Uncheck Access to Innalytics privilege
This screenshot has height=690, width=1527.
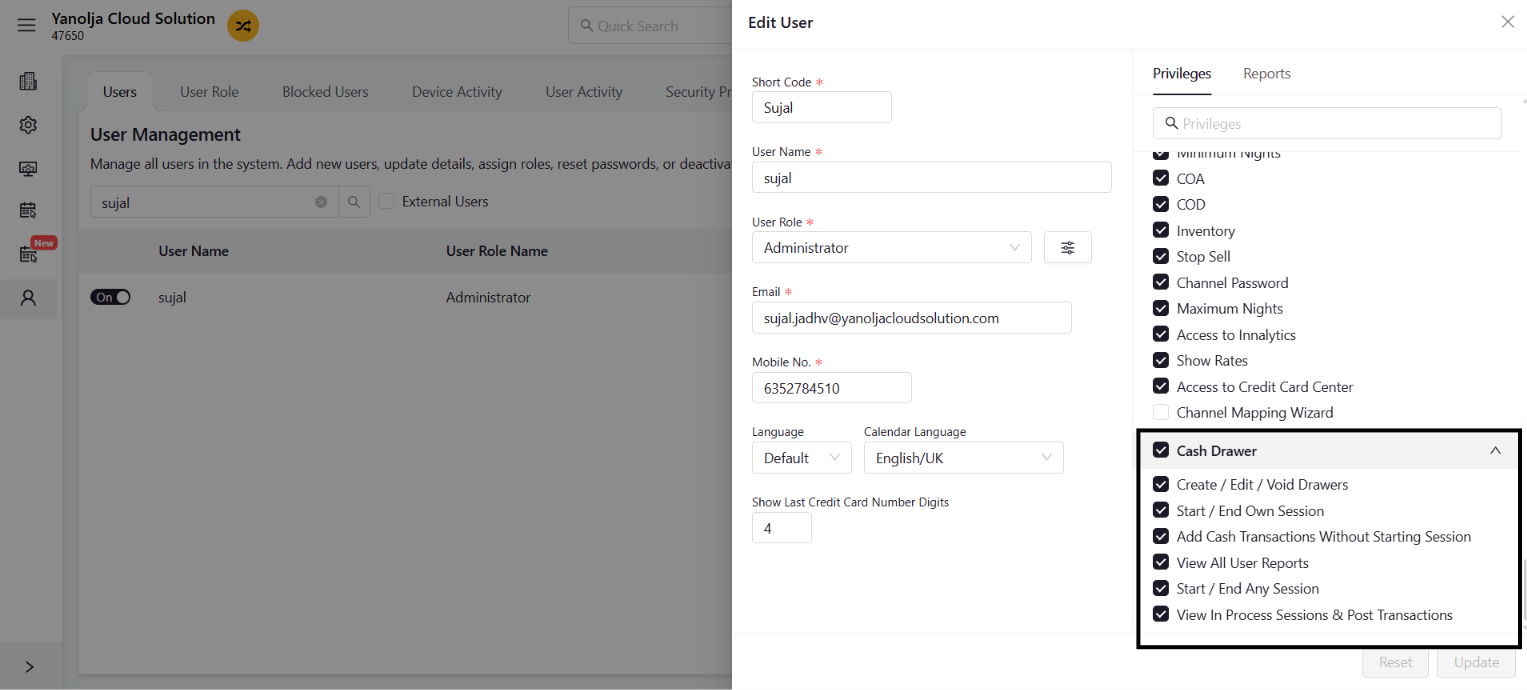(1161, 334)
